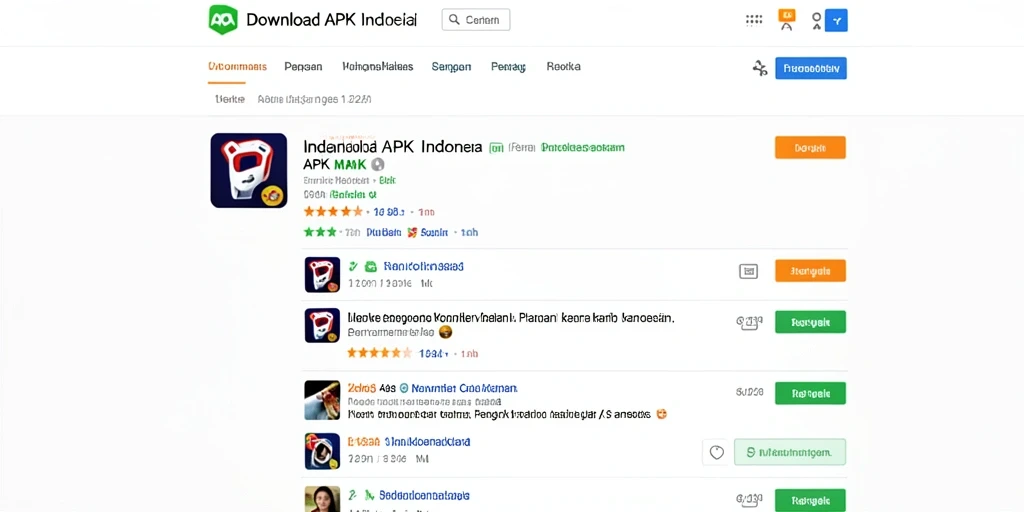Image resolution: width=1024 pixels, height=512 pixels.
Task: Click green square icon before "Rentofoltnssiad"
Action: pyautogui.click(x=371, y=266)
